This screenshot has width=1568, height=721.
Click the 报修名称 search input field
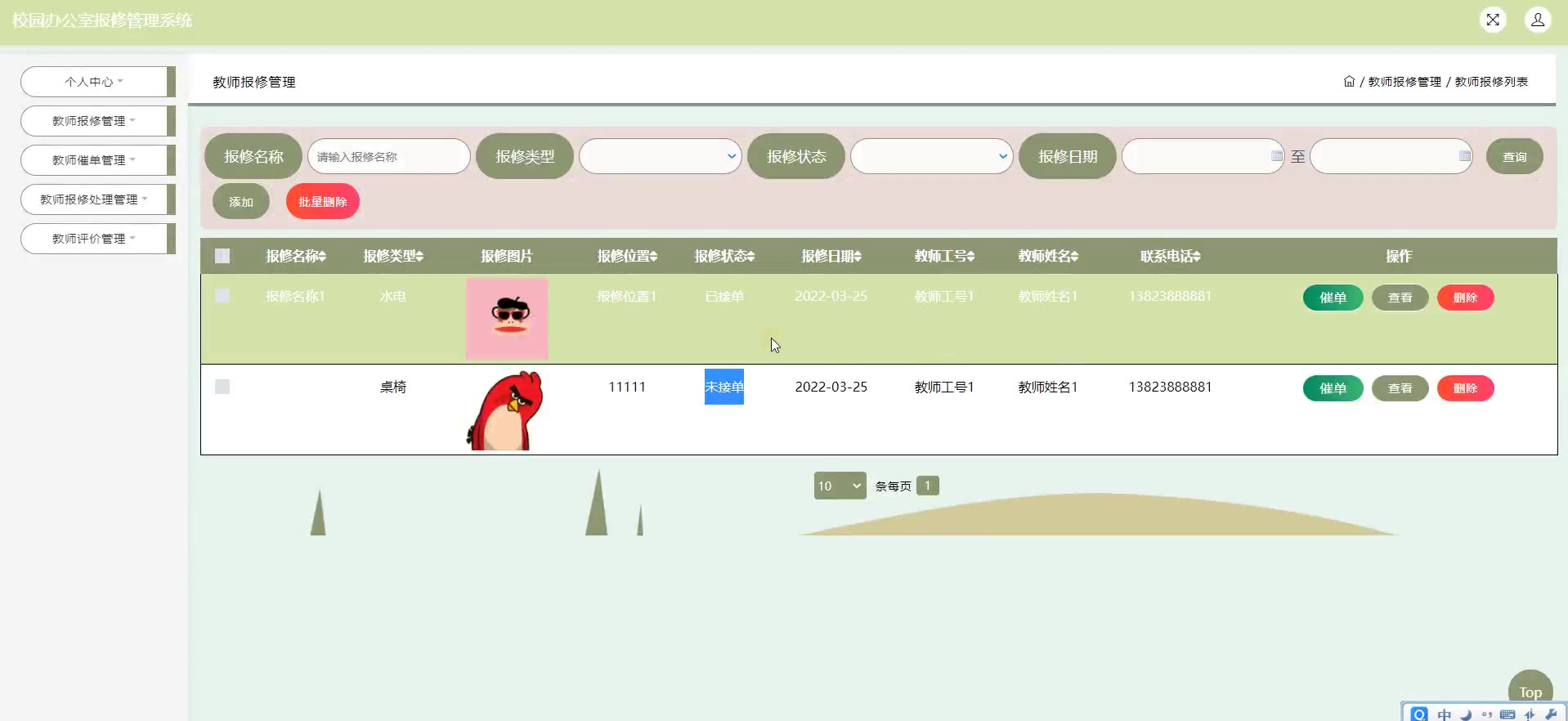click(388, 156)
